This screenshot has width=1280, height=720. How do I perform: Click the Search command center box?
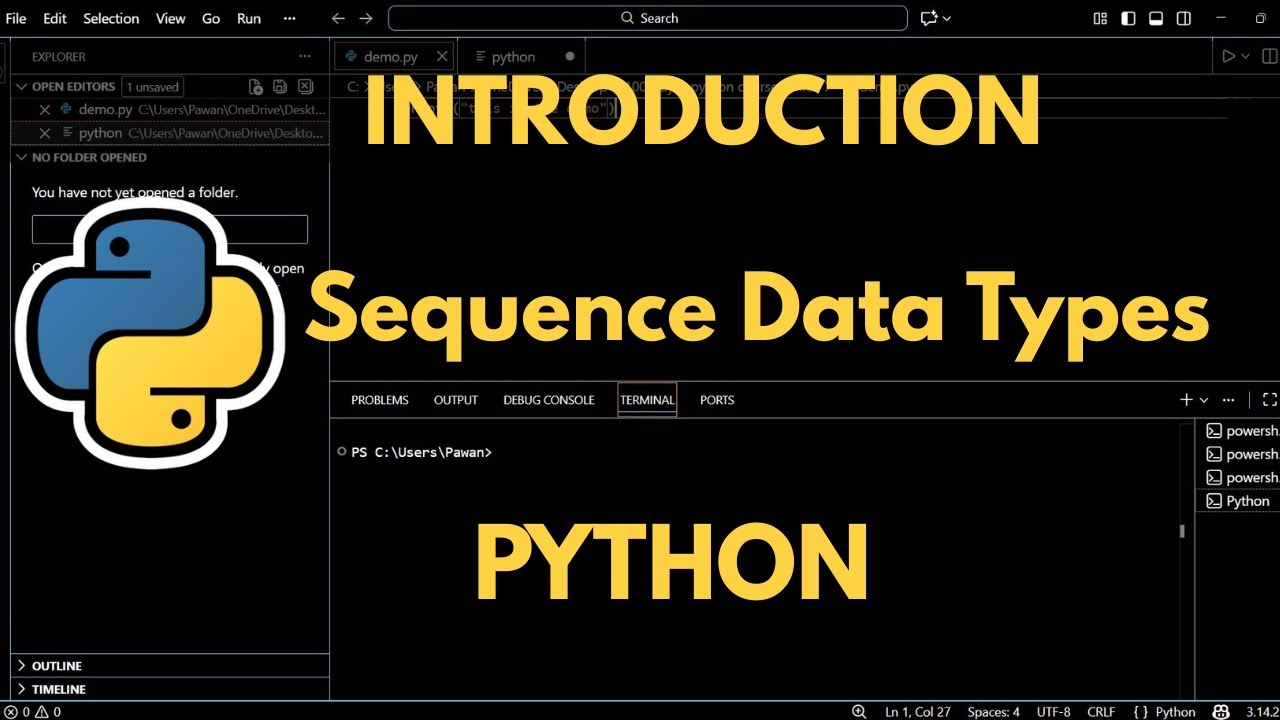[648, 18]
